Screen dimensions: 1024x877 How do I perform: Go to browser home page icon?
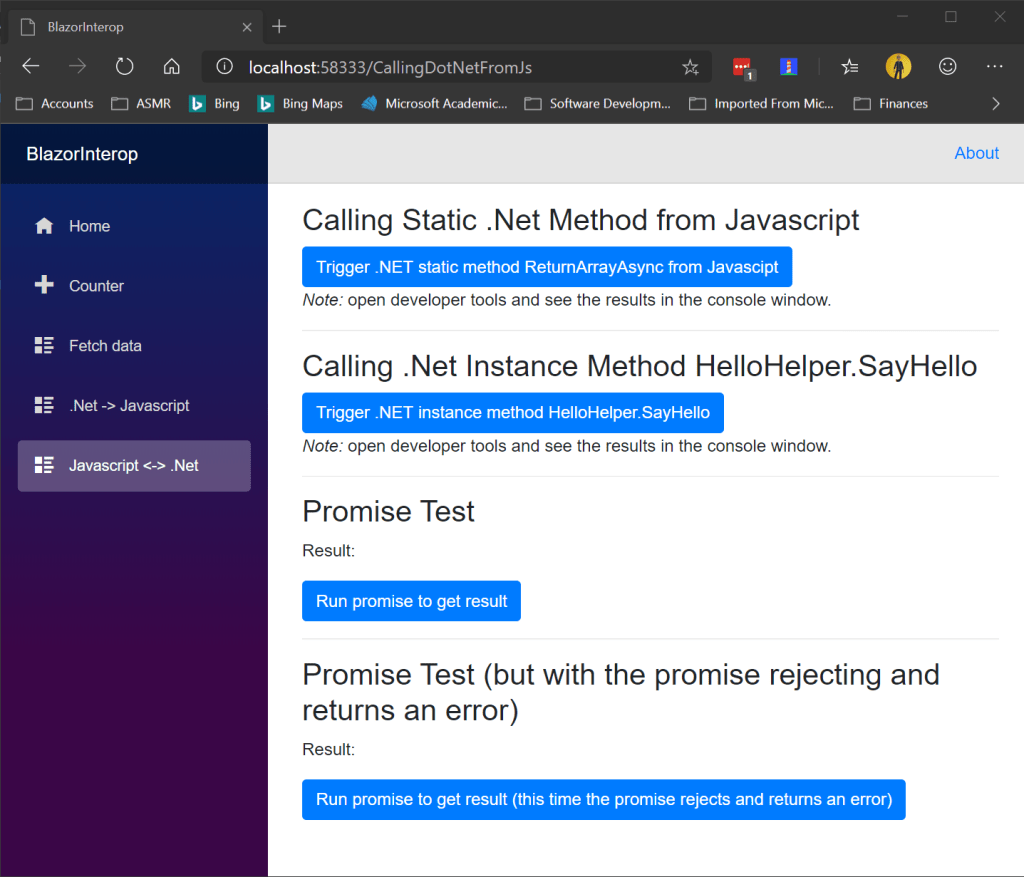[x=172, y=67]
